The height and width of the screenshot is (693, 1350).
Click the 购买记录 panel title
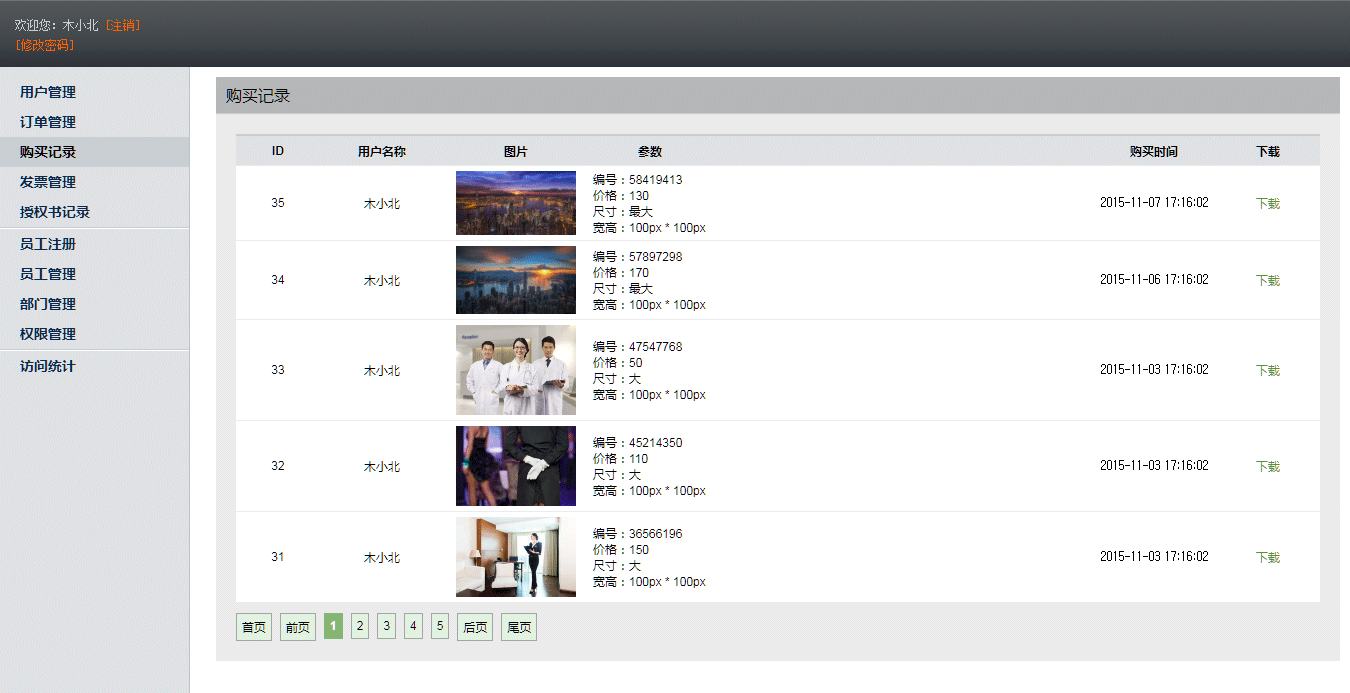pyautogui.click(x=258, y=96)
